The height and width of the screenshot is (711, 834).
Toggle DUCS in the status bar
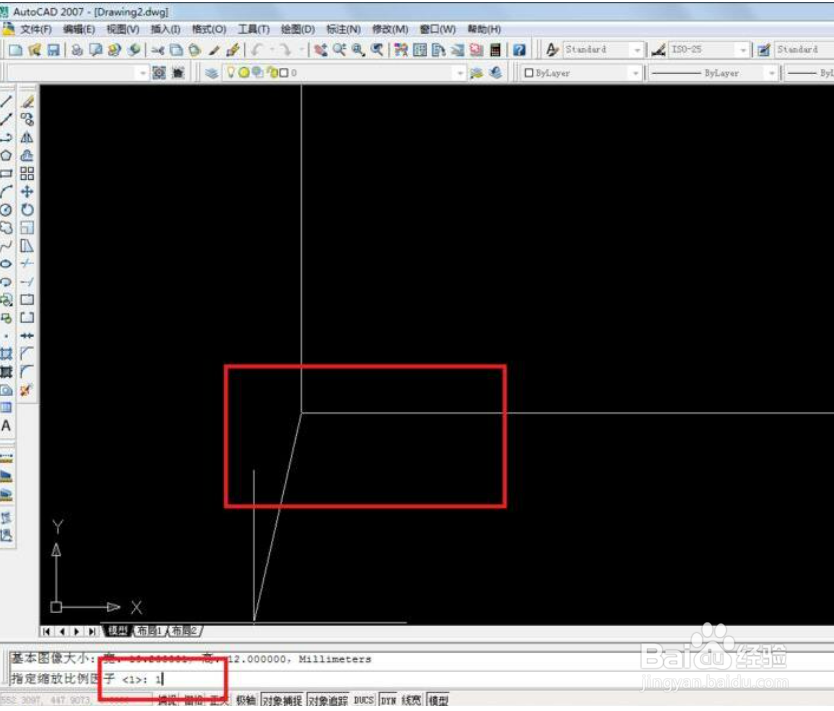click(x=364, y=700)
